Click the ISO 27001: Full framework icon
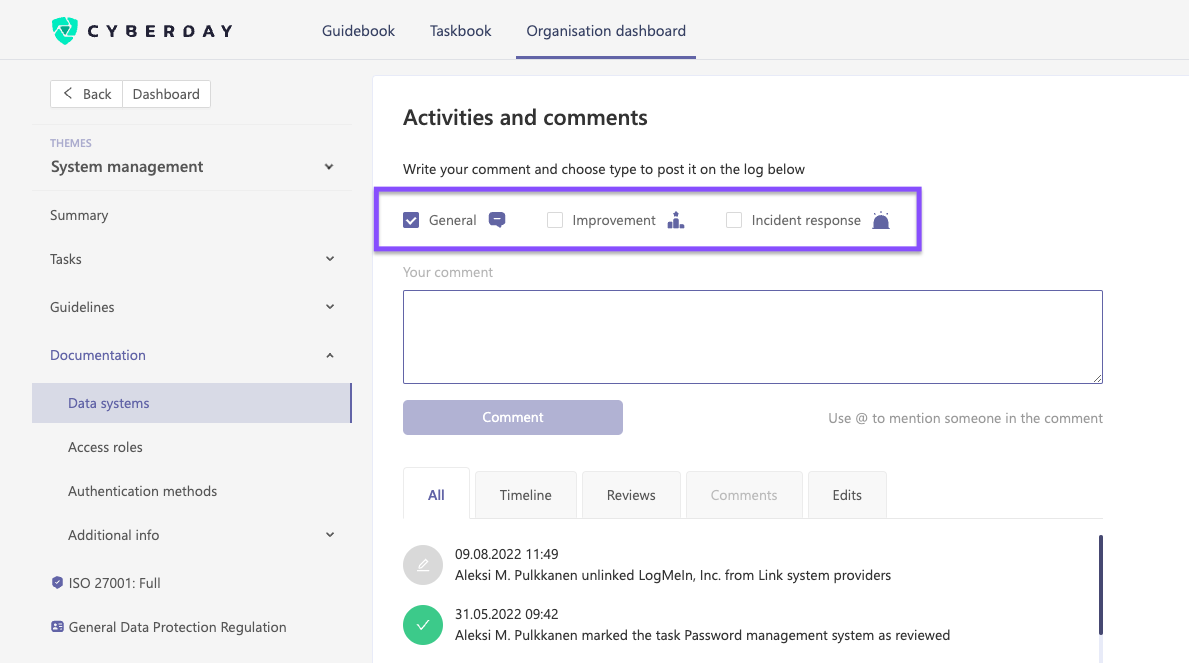This screenshot has width=1189, height=663. click(x=55, y=582)
